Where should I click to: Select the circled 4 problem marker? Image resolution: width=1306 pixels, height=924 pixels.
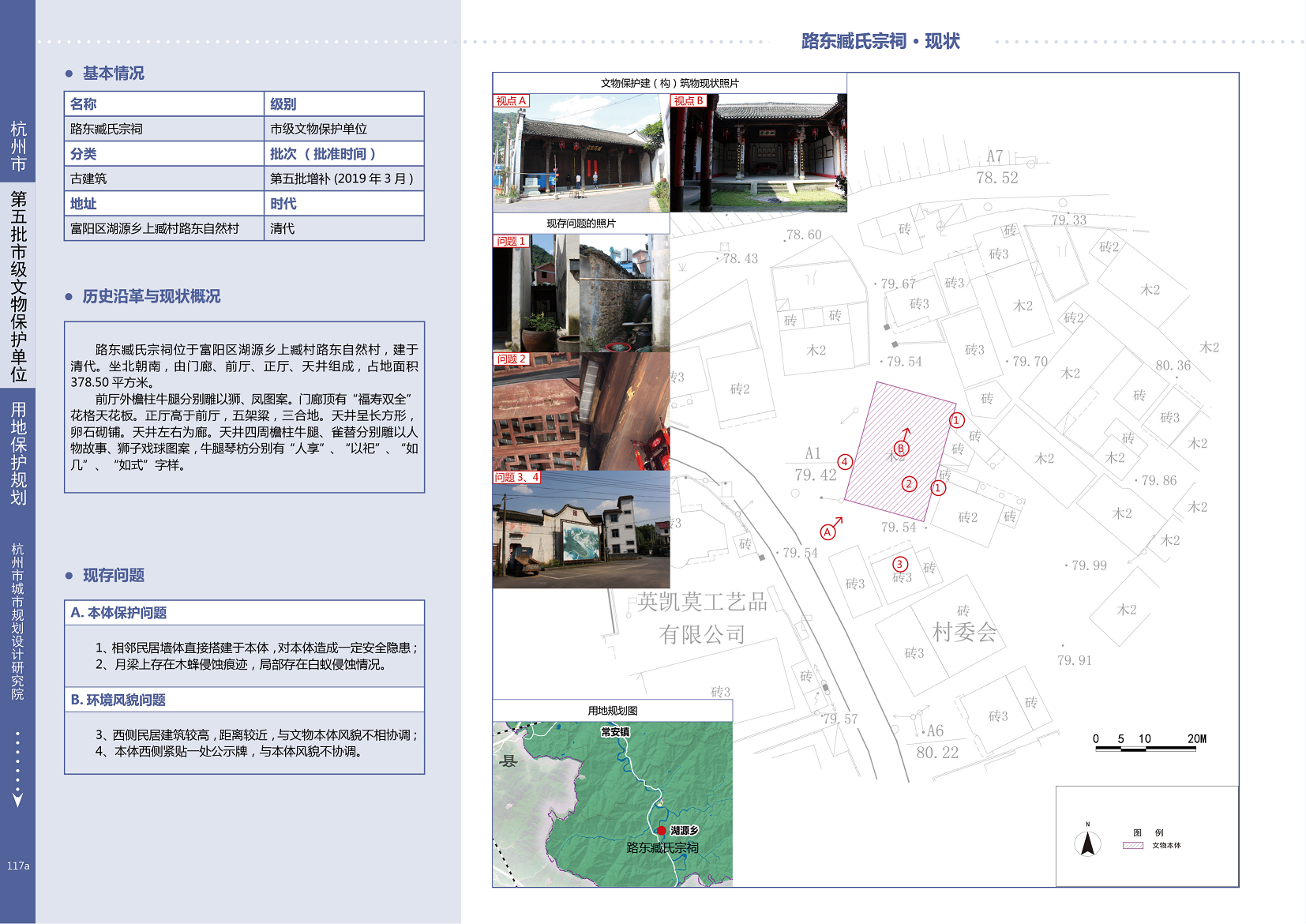[x=845, y=462]
